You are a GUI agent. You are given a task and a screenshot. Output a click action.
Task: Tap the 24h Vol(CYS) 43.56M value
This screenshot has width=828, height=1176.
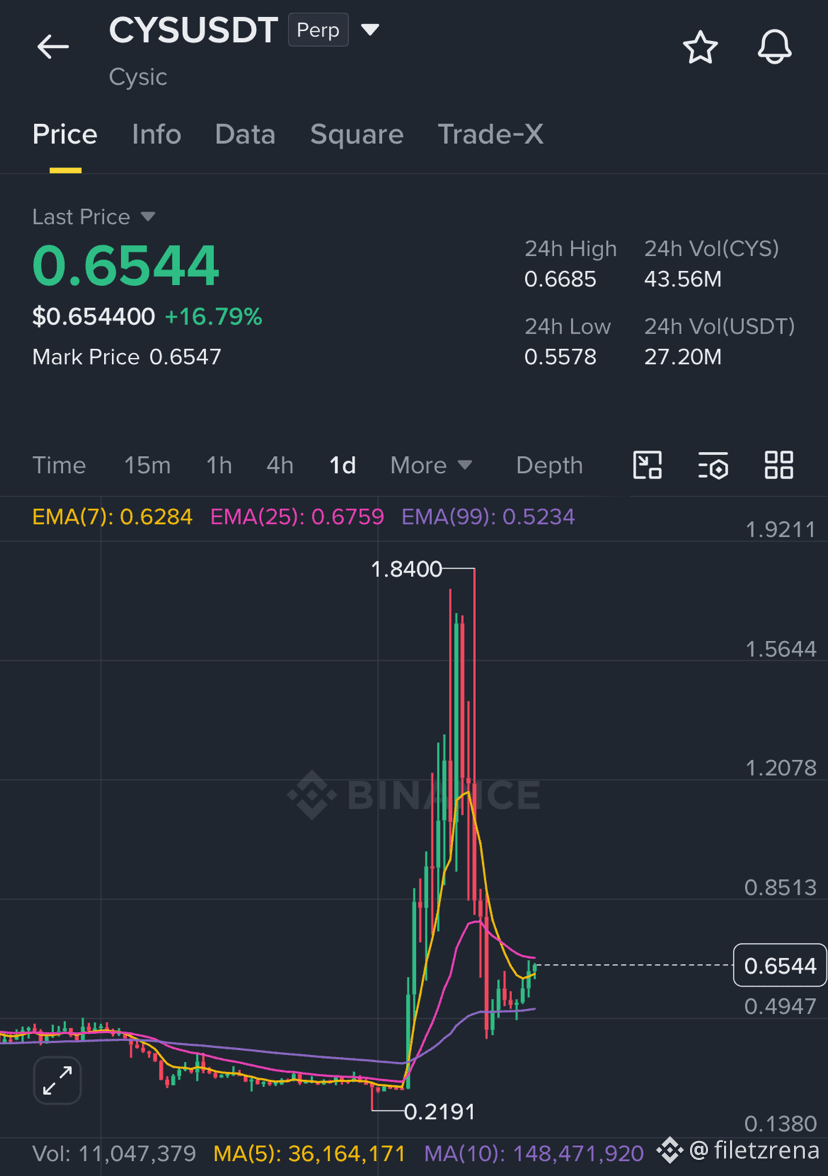682,279
